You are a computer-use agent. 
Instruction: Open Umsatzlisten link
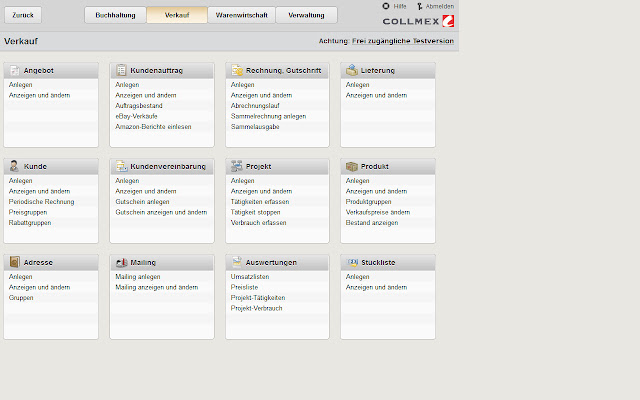(250, 276)
